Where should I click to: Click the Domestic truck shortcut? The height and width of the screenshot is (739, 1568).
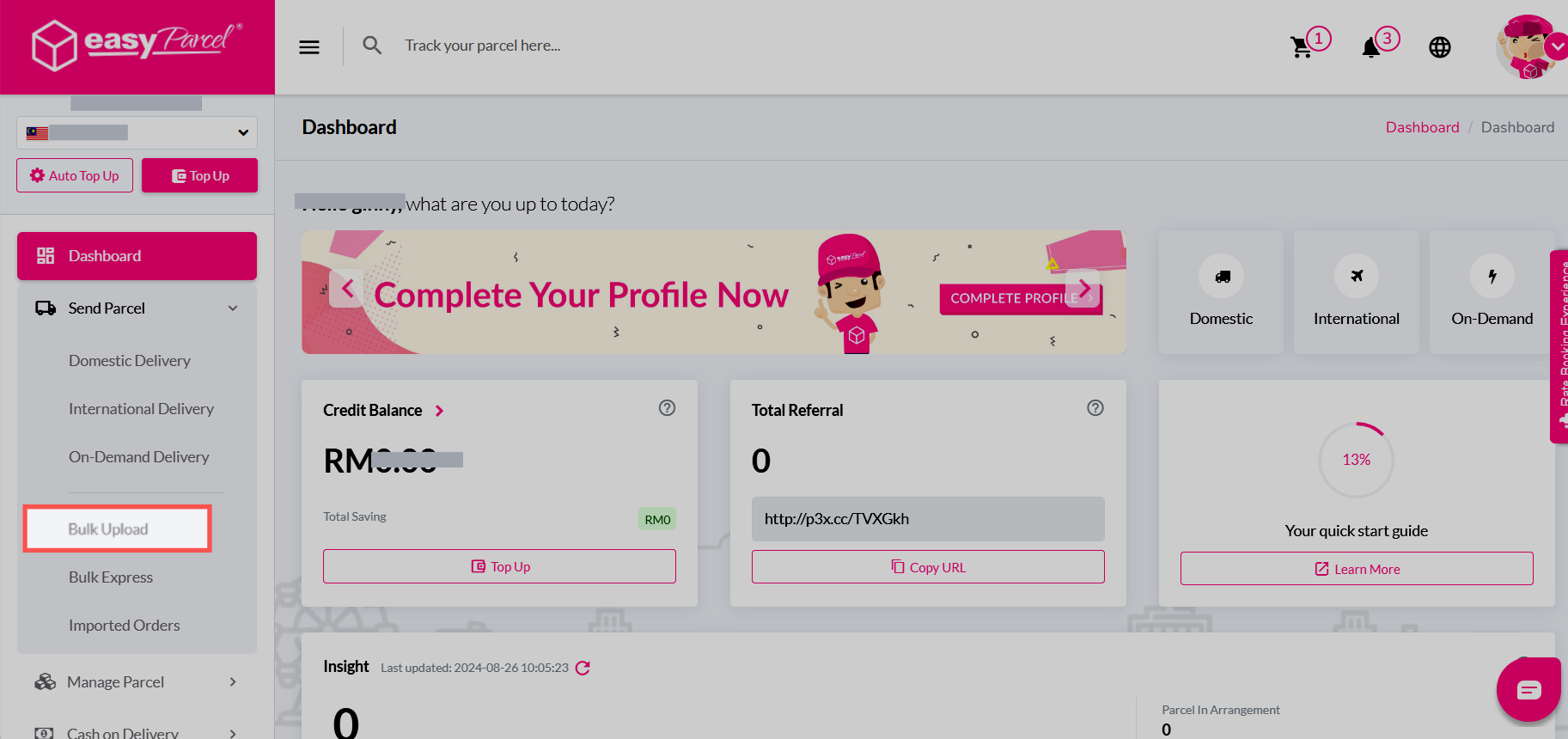point(1221,292)
